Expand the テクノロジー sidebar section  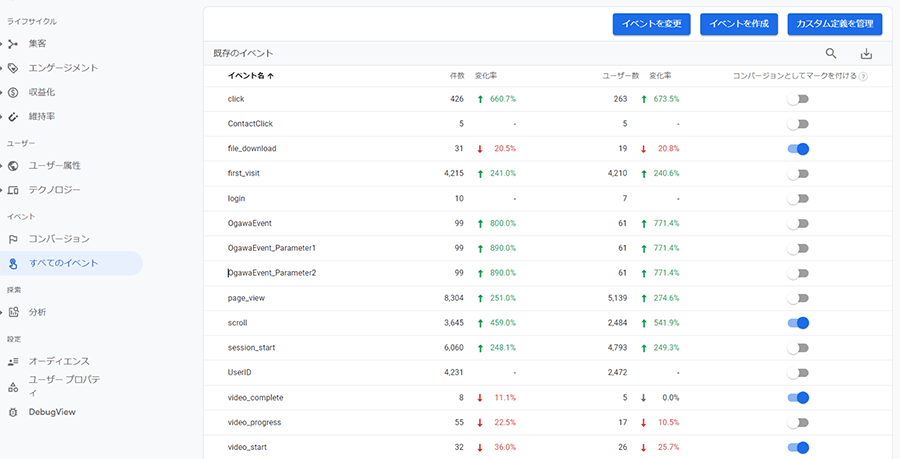pyautogui.click(x=2, y=190)
